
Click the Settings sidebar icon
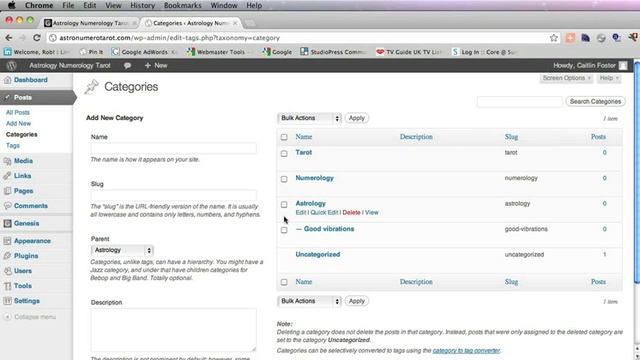tap(7, 301)
